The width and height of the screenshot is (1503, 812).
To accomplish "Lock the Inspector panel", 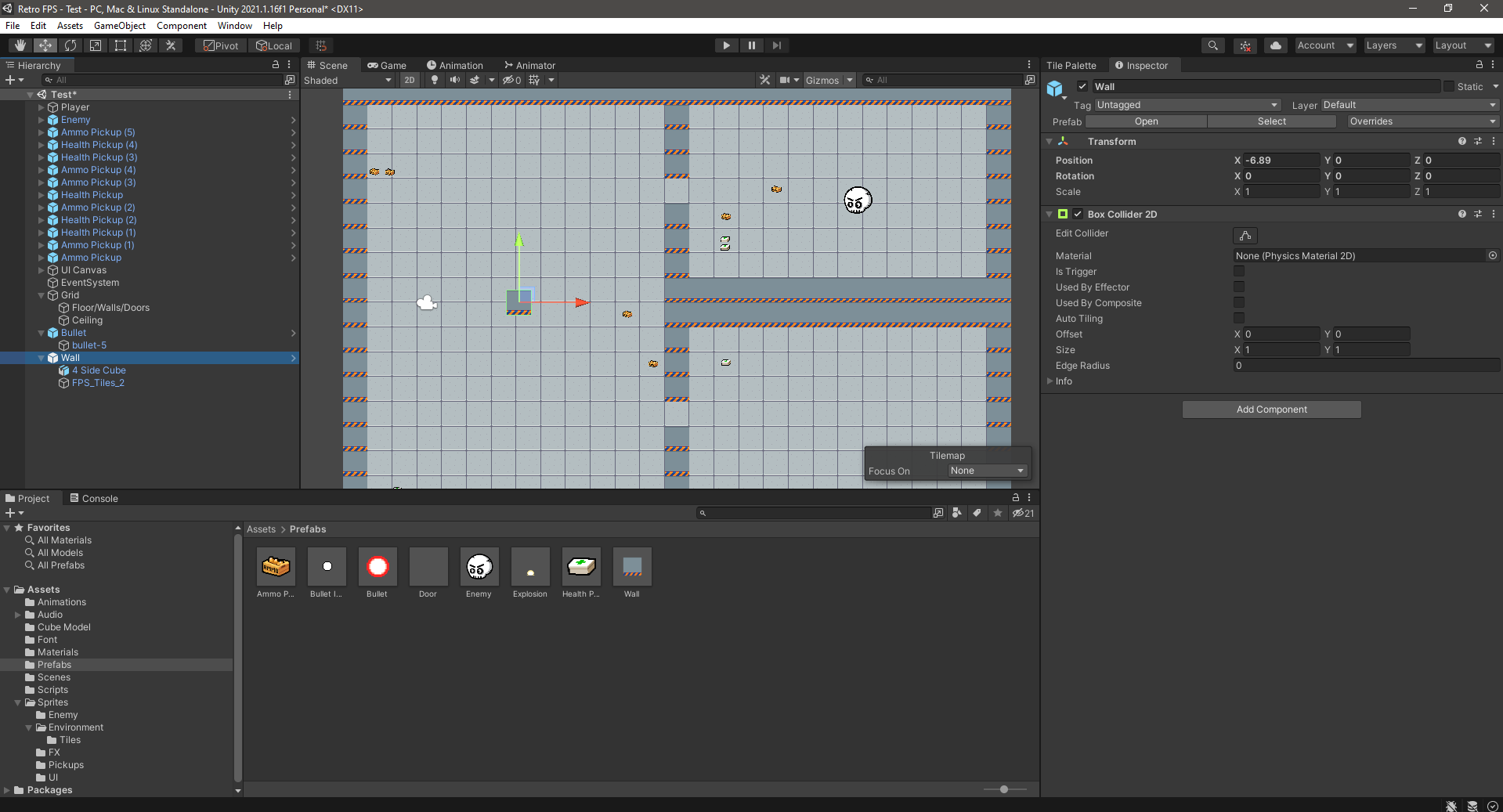I will click(1480, 65).
